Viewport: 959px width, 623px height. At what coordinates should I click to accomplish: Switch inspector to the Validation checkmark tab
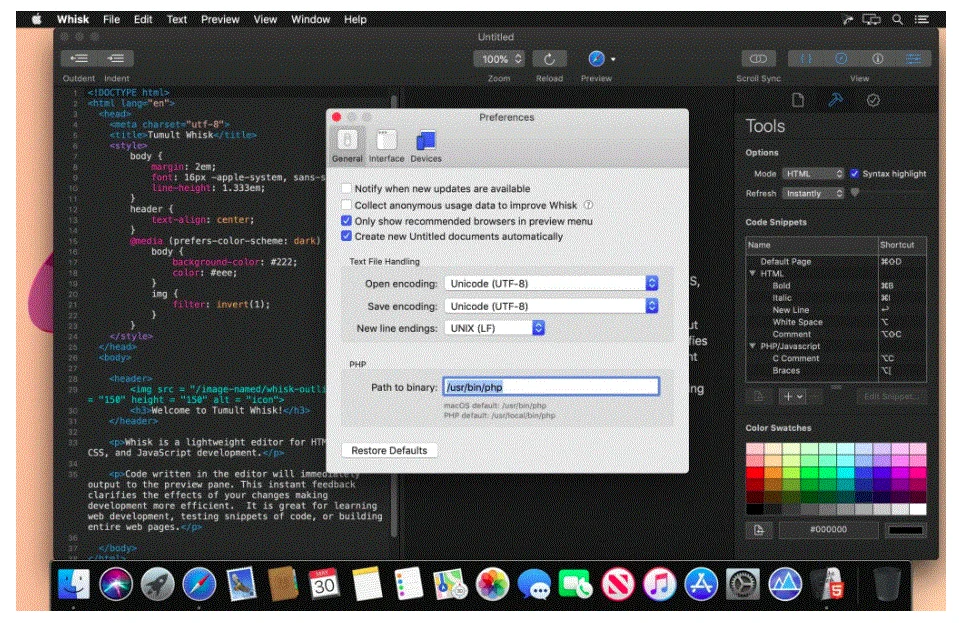tap(873, 100)
